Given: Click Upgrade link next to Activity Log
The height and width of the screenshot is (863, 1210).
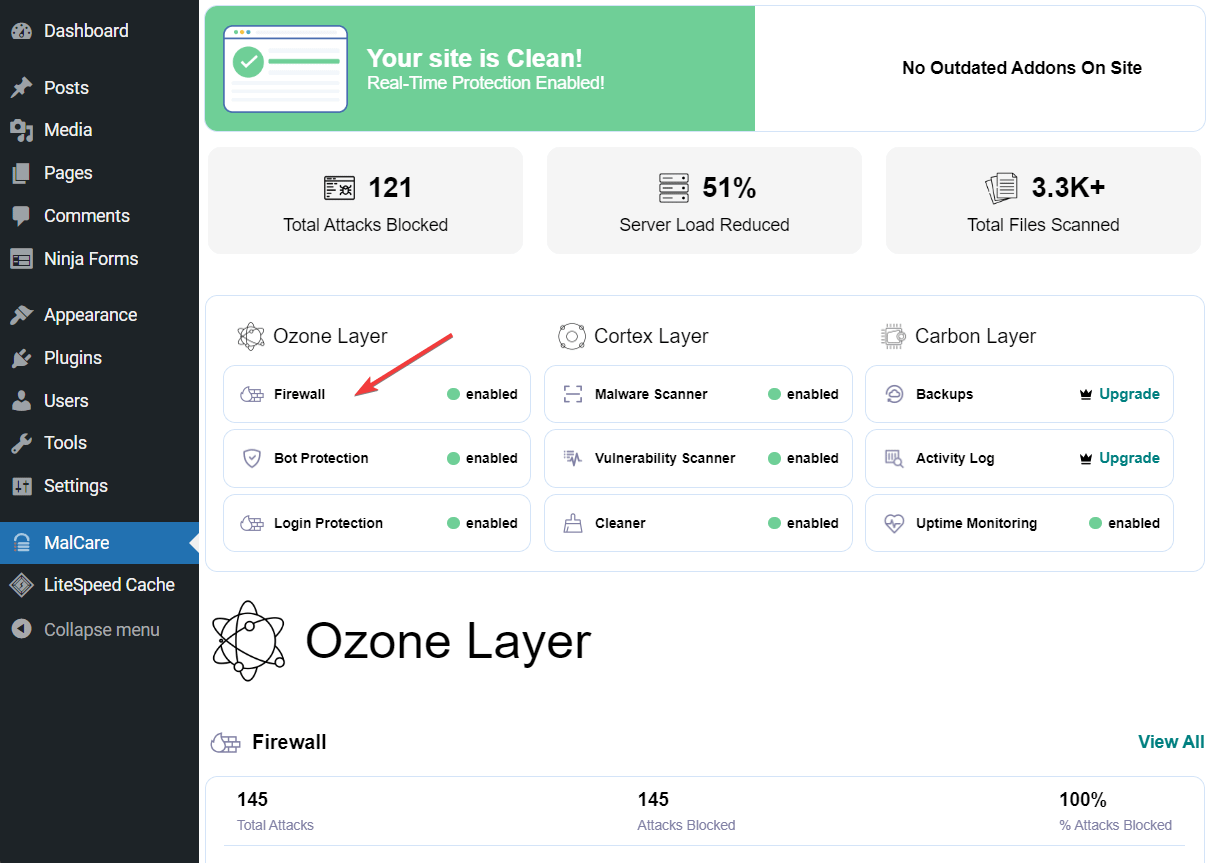Looking at the screenshot, I should (x=1129, y=458).
